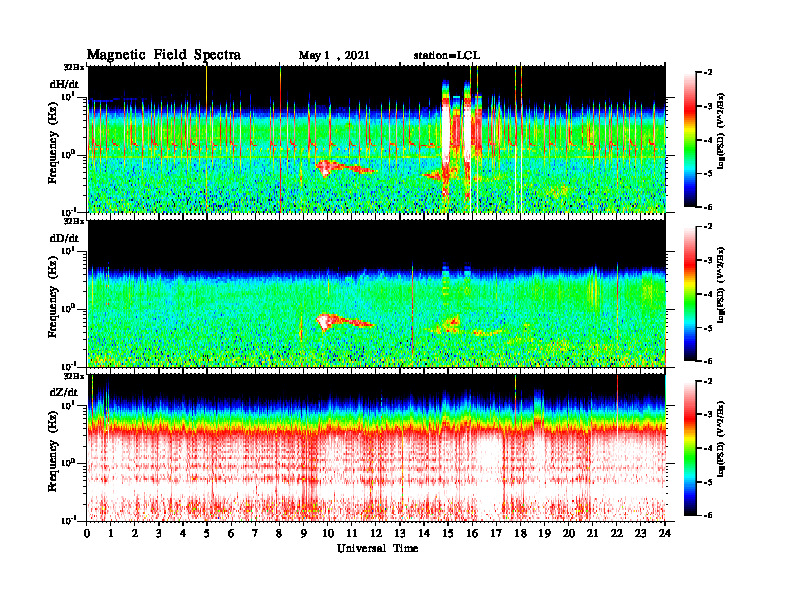Click the 24 tick on the Universal Time axis
This screenshot has height=612, width=792.
click(665, 533)
